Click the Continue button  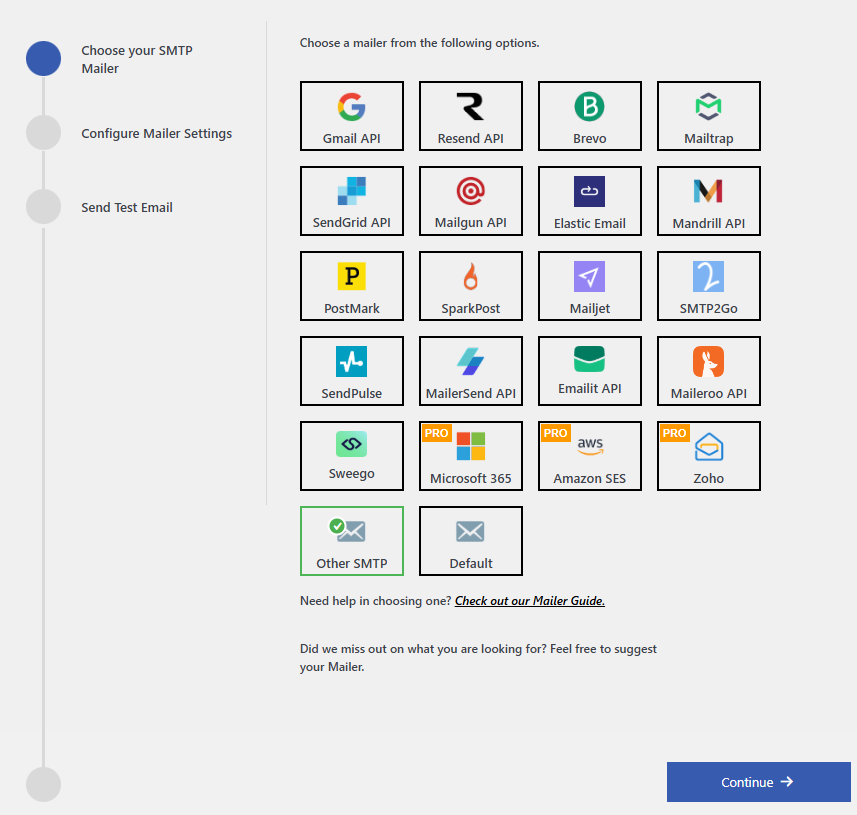(x=758, y=782)
